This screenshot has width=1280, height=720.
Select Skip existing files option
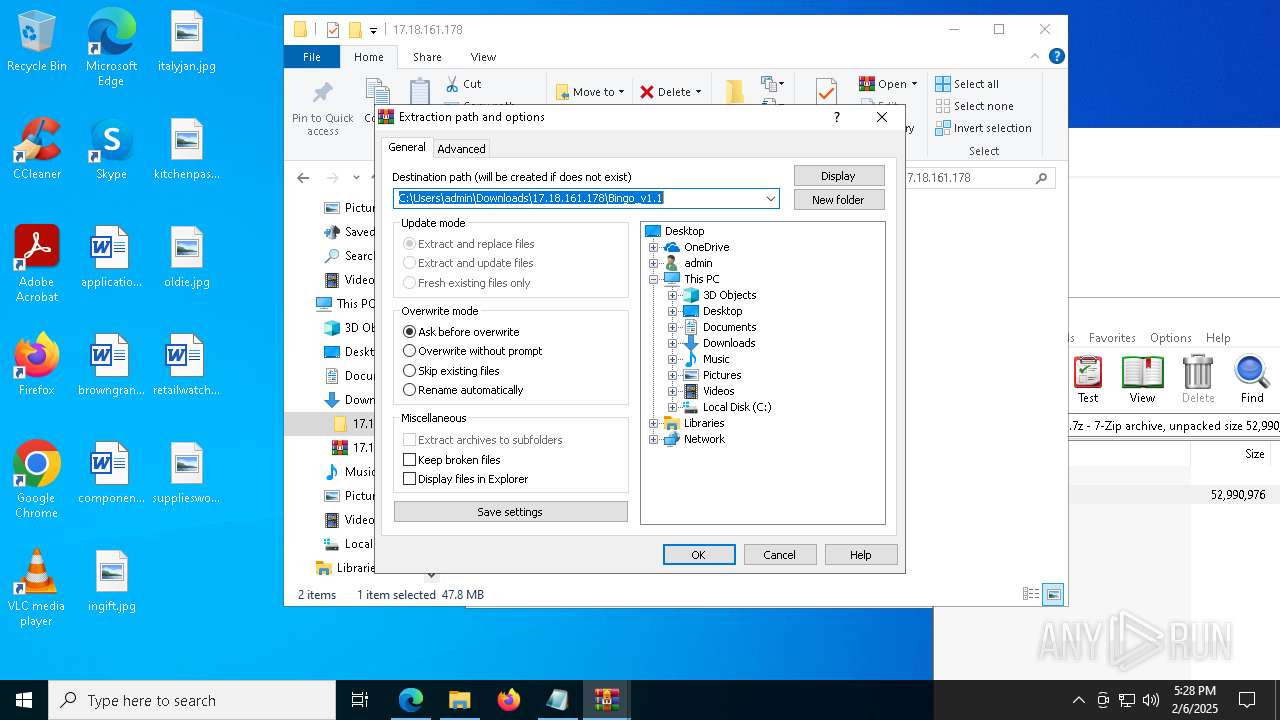coord(451,371)
